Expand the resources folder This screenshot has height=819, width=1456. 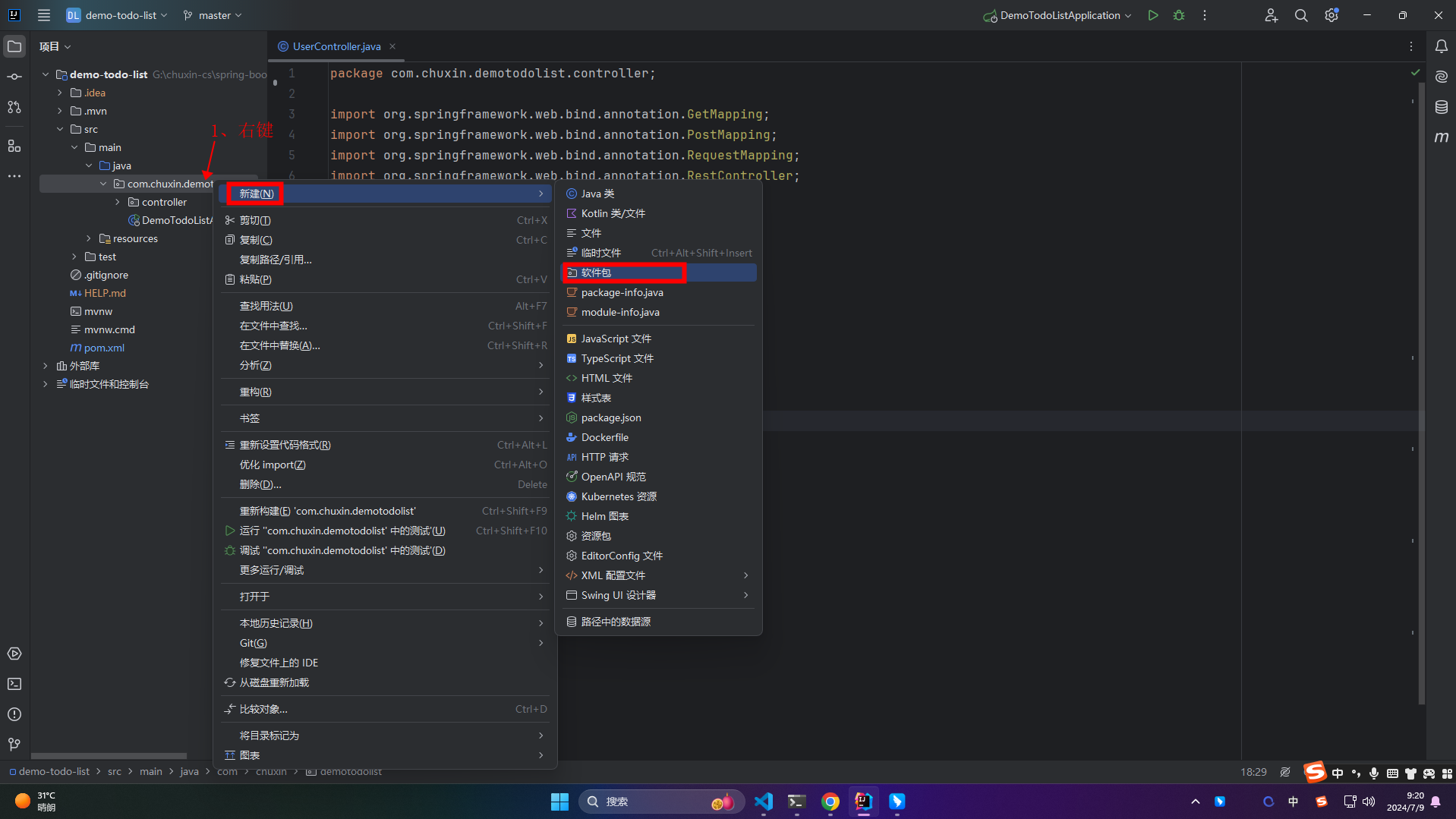click(89, 238)
